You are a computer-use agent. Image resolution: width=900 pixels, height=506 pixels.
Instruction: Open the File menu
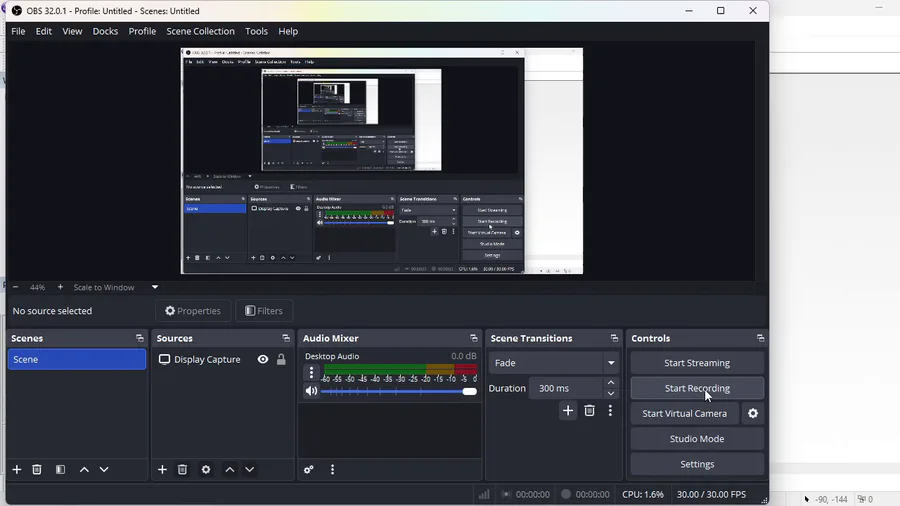click(18, 31)
